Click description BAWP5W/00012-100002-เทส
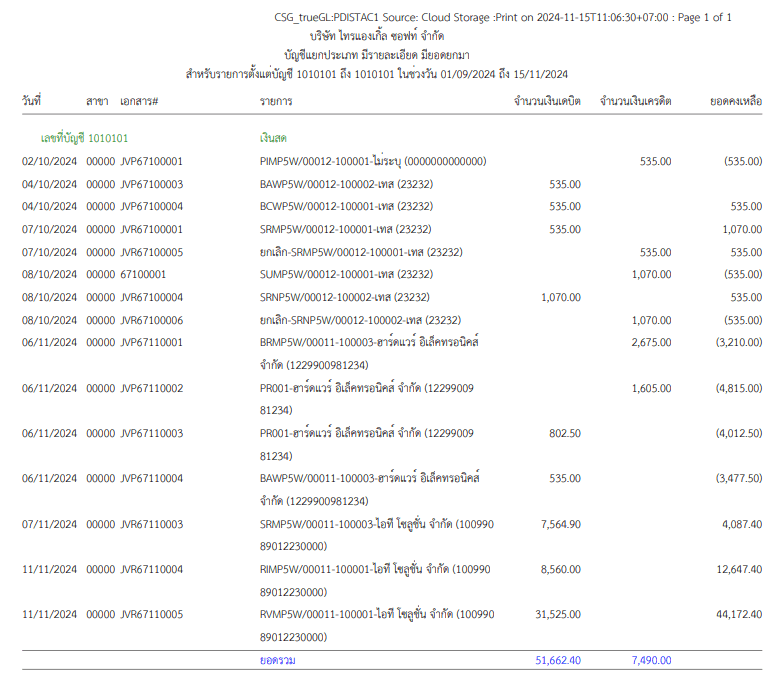This screenshot has height=699, width=781. [327, 184]
